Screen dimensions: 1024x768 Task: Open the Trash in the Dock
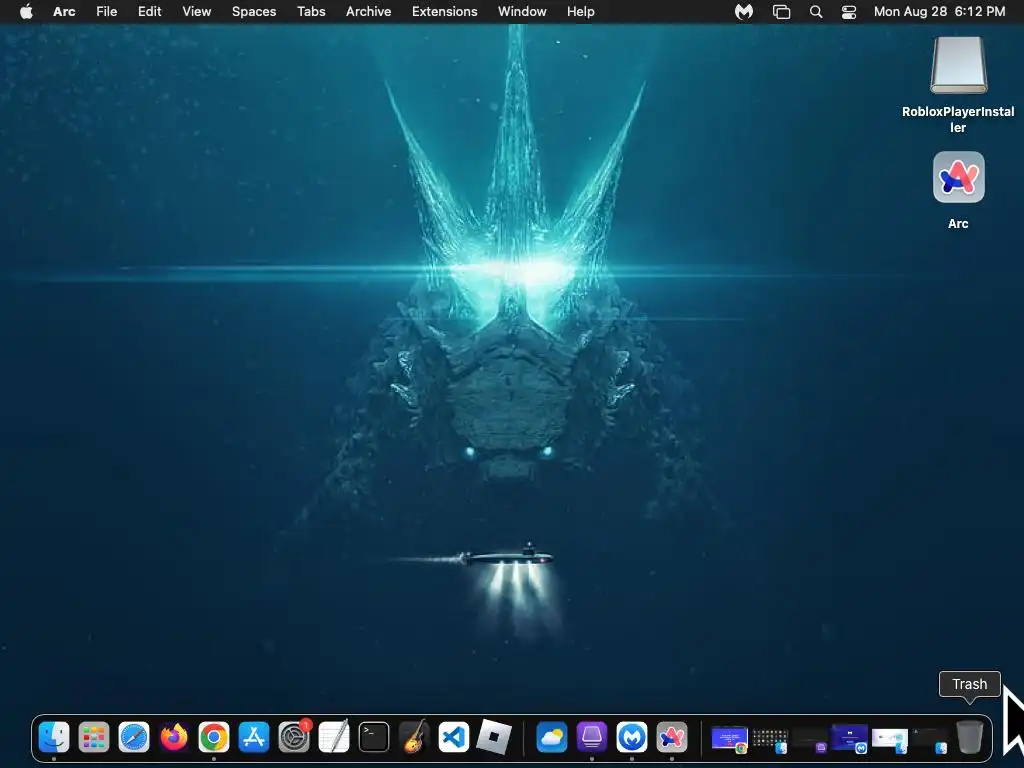pos(969,737)
